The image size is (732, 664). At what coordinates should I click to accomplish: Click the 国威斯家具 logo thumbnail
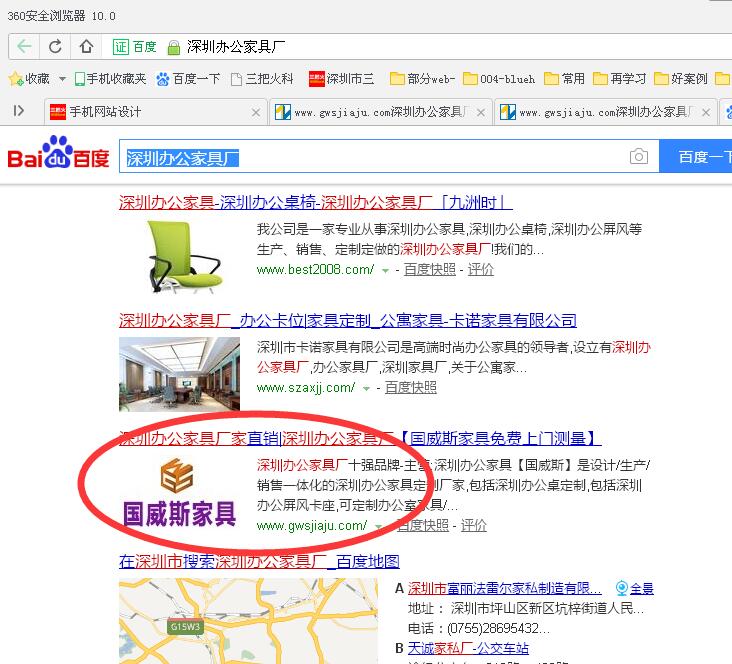coord(179,493)
